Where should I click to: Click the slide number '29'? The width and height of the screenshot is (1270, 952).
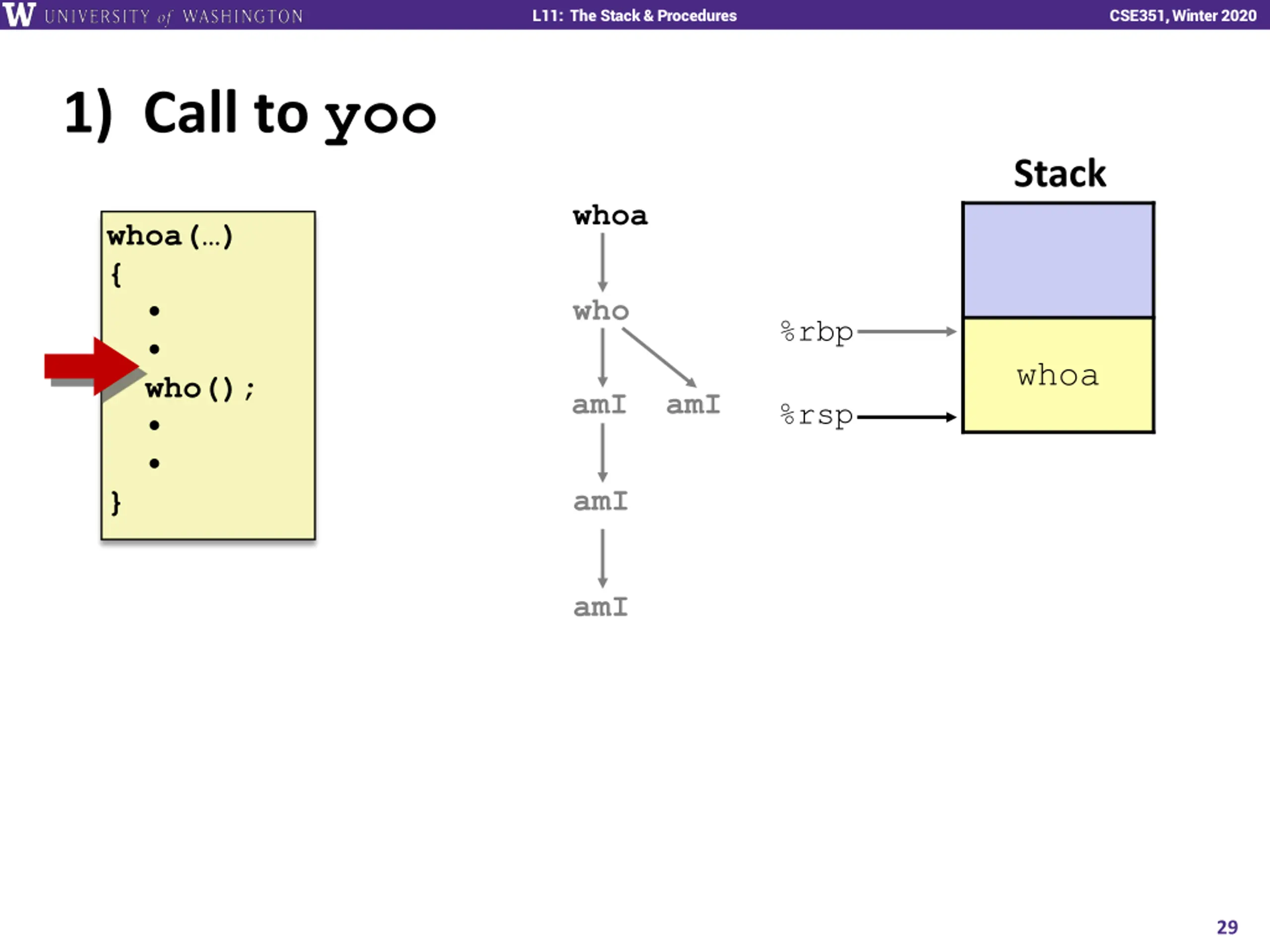pos(1227,927)
